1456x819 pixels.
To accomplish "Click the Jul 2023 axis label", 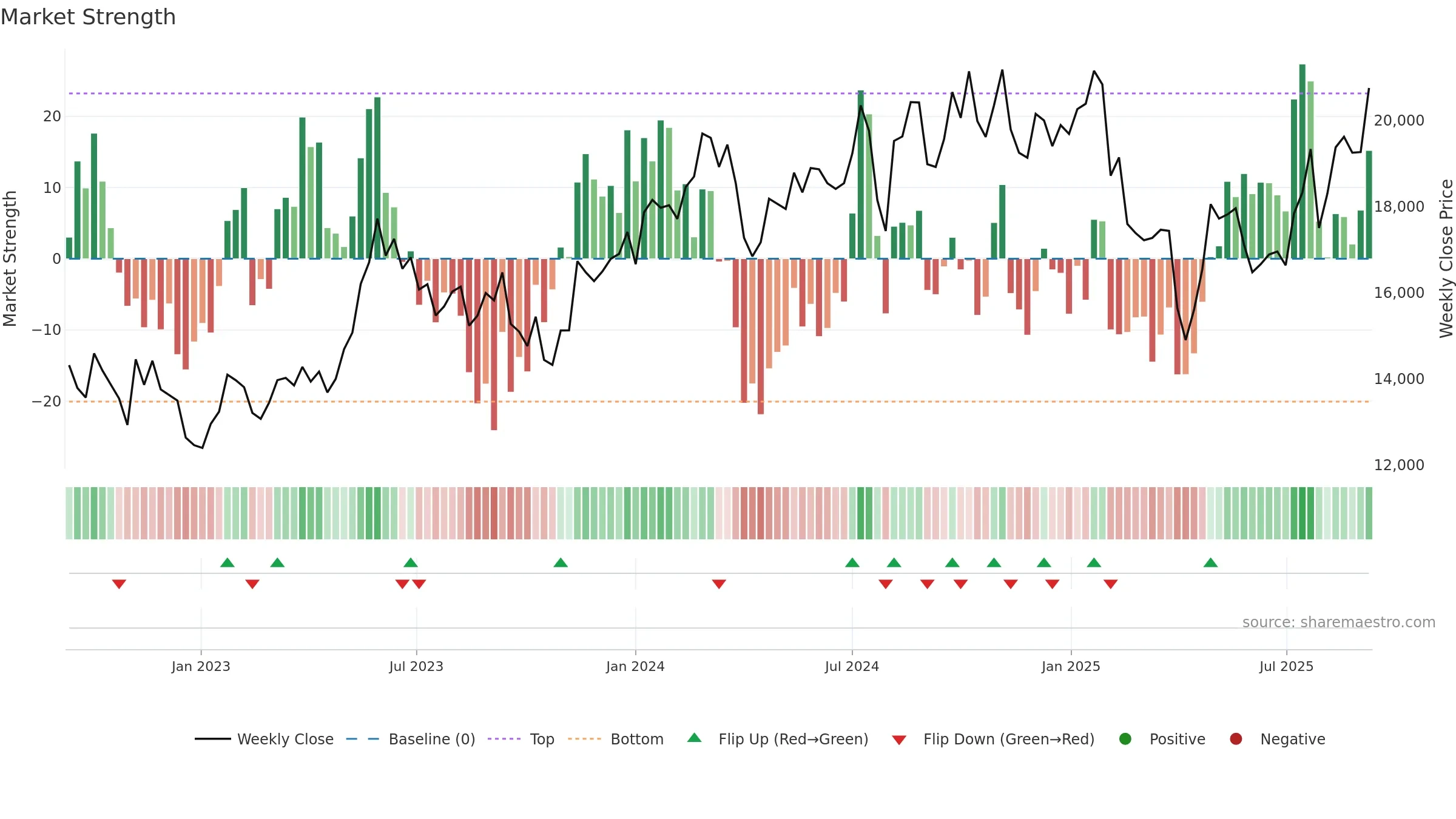I will (416, 667).
